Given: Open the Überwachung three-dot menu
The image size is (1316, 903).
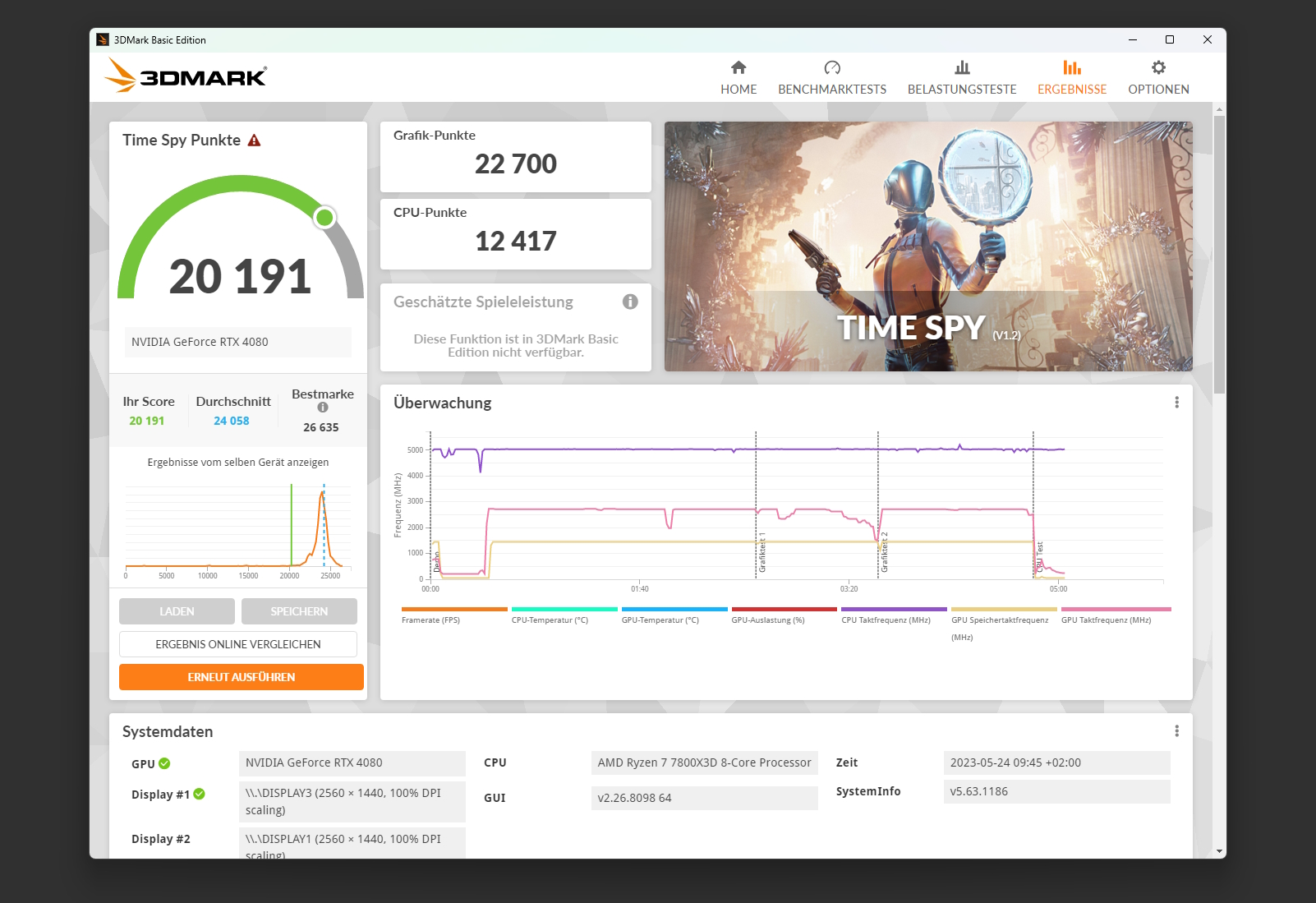Looking at the screenshot, I should (1176, 402).
